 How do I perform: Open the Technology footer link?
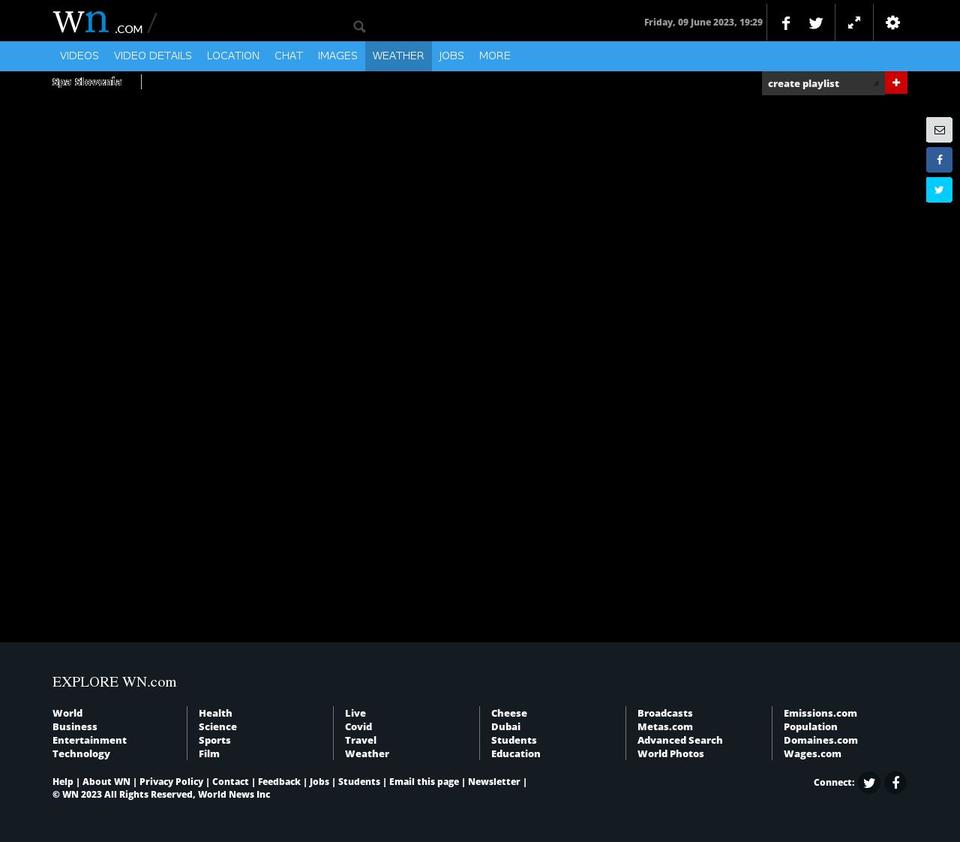pos(81,754)
